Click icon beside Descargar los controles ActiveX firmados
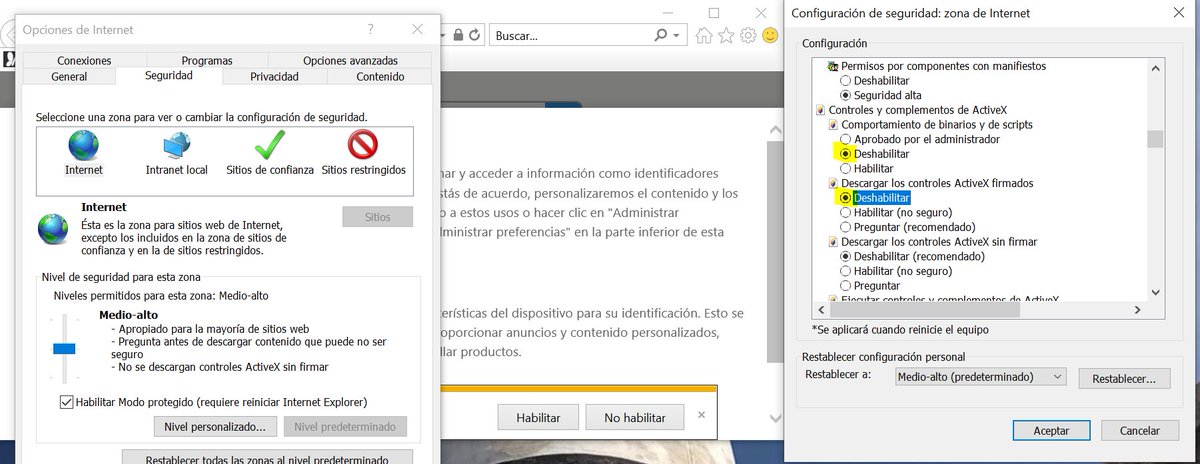1200x464 pixels. (833, 184)
